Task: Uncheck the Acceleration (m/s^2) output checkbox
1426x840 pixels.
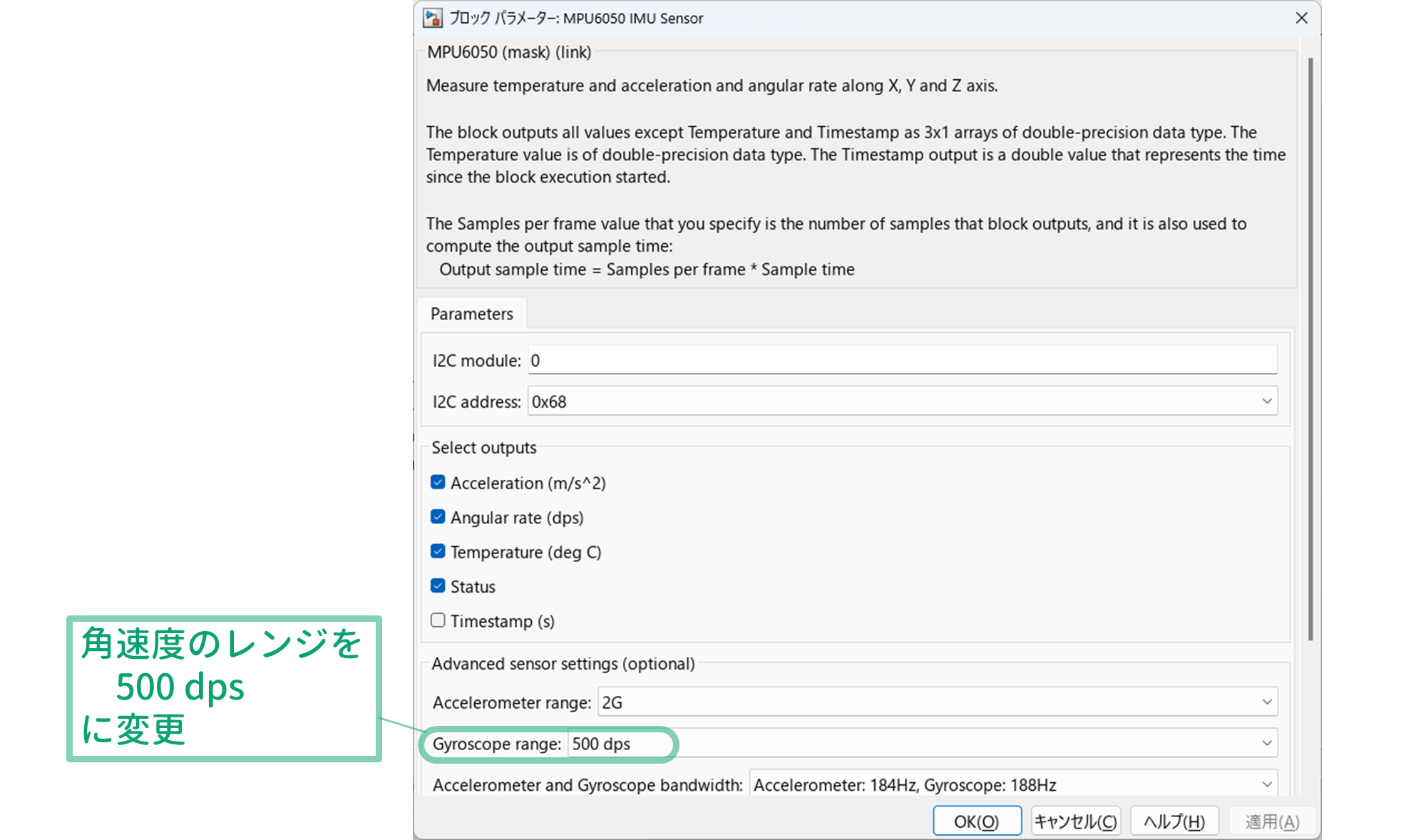Action: pos(438,483)
